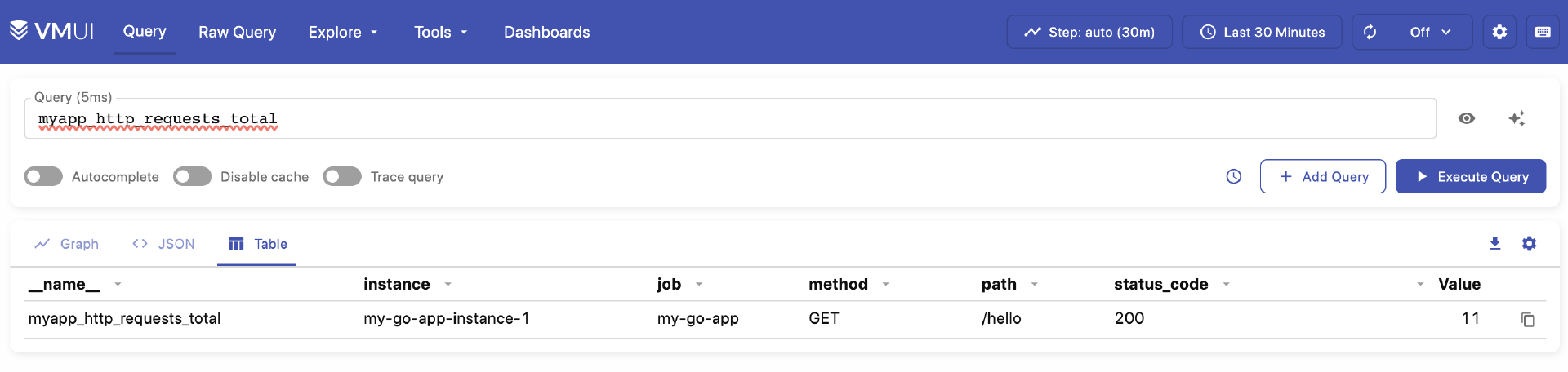Click inside the query input field
Screen dimensions: 1568x372
click(x=735, y=119)
